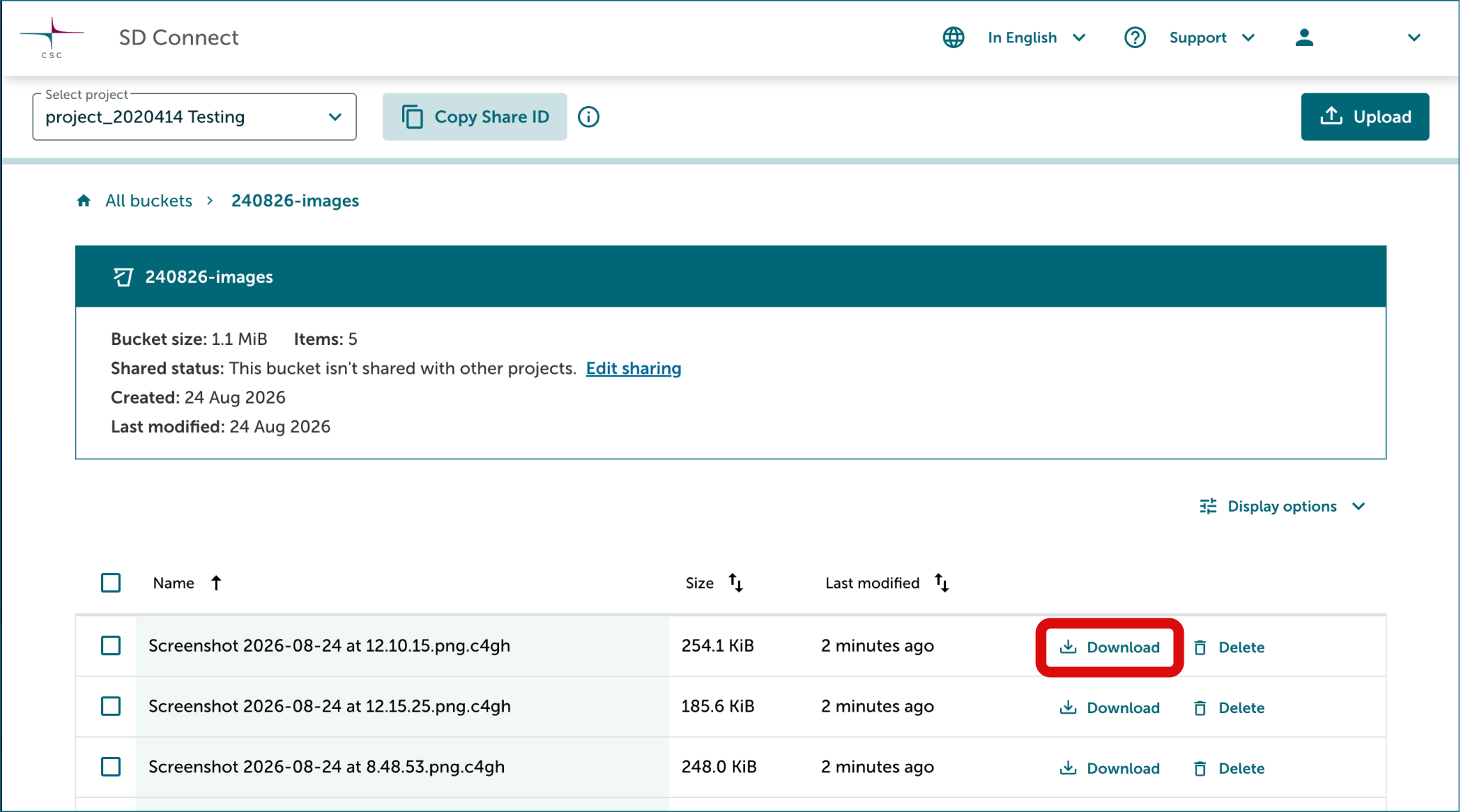Screen dimensions: 1460x812
Task: Open the user account chevron menu
Action: tap(1414, 37)
